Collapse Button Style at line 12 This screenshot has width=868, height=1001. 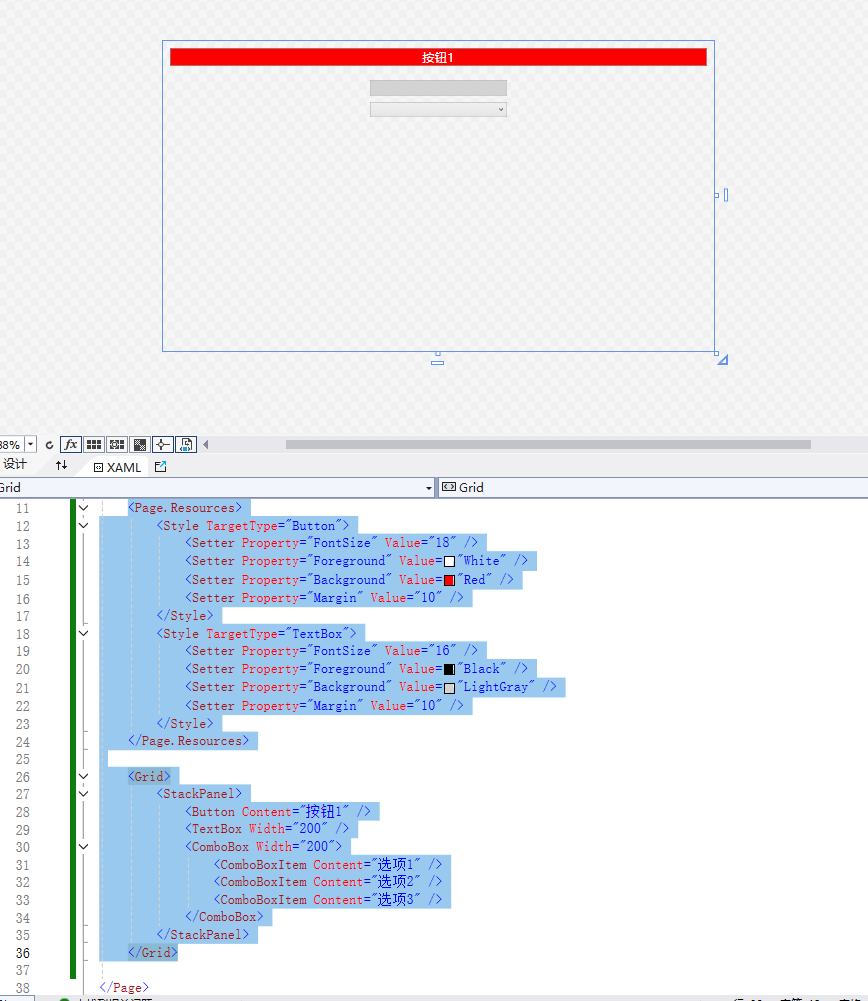(84, 526)
